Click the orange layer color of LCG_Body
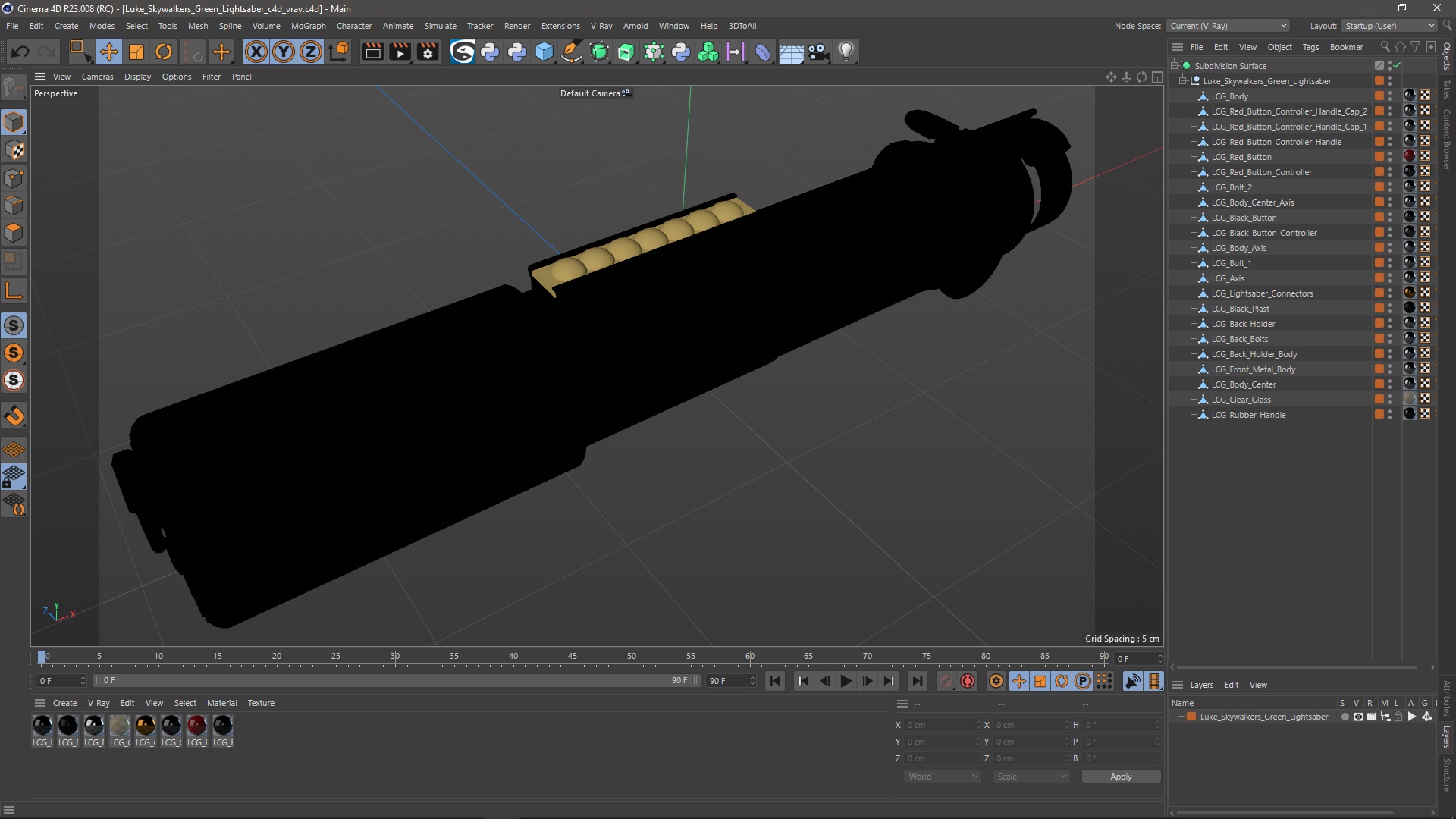This screenshot has height=819, width=1456. pos(1379,96)
